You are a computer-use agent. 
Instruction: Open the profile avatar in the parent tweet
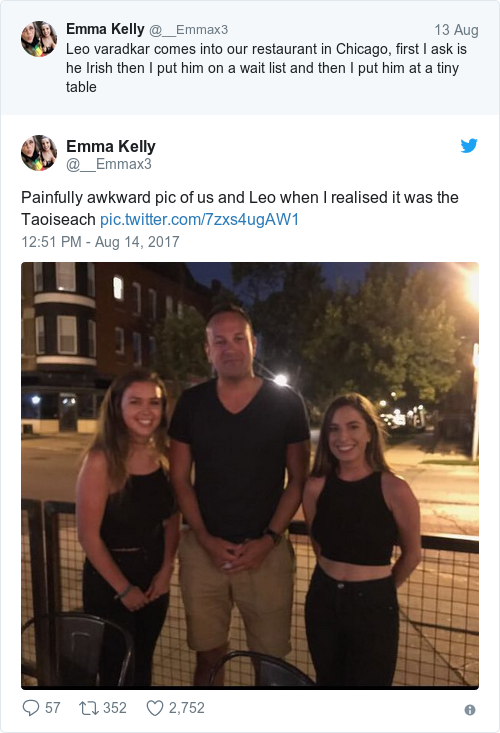(39, 39)
